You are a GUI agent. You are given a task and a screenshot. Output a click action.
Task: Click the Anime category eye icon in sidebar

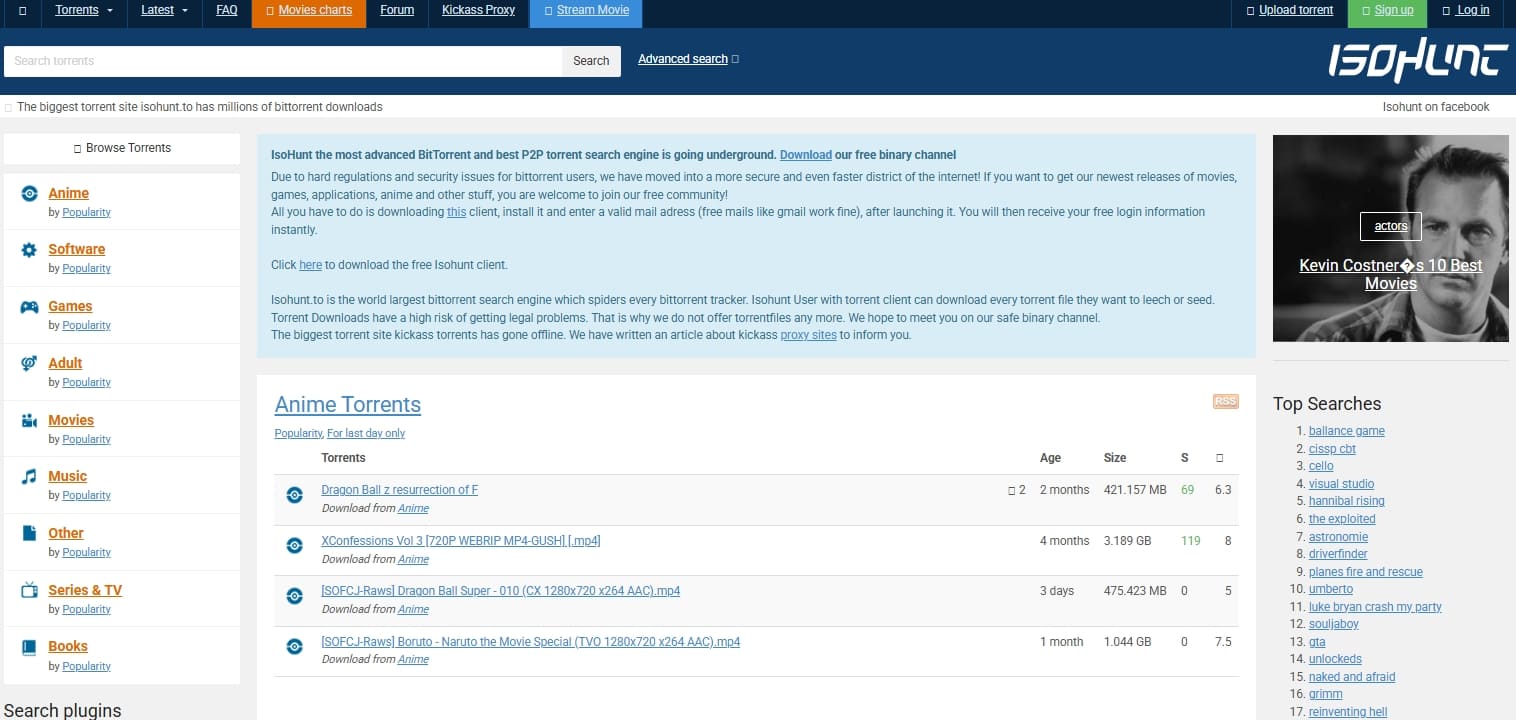tap(30, 193)
